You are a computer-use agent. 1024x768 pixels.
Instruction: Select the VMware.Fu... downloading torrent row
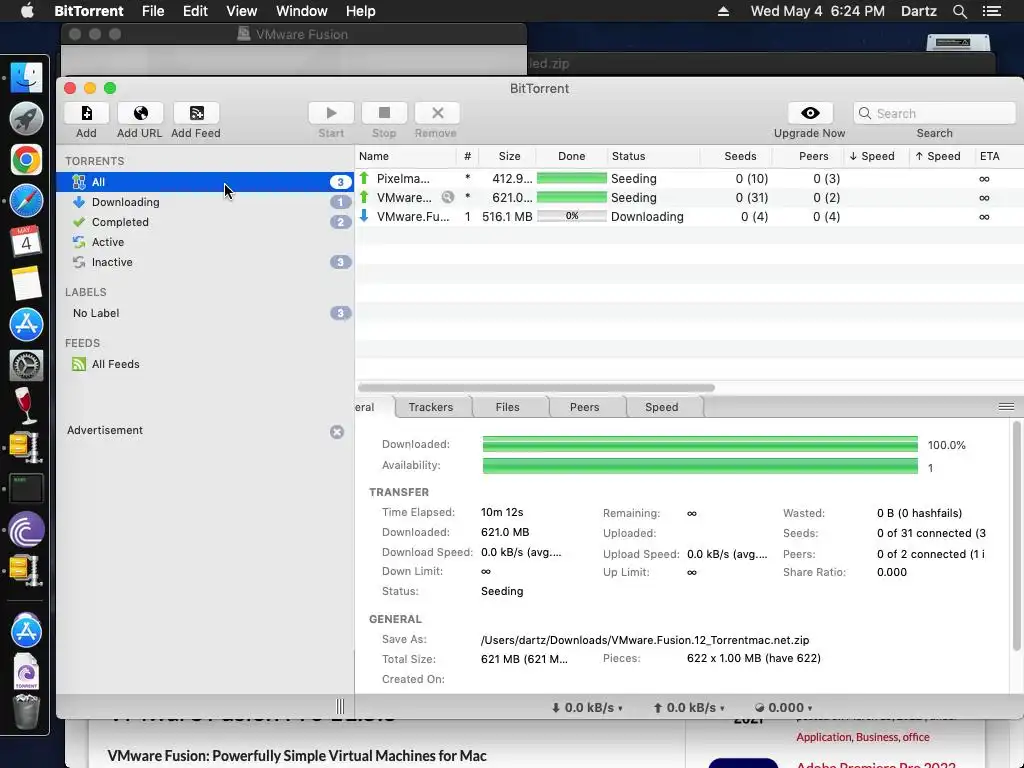click(x=690, y=216)
